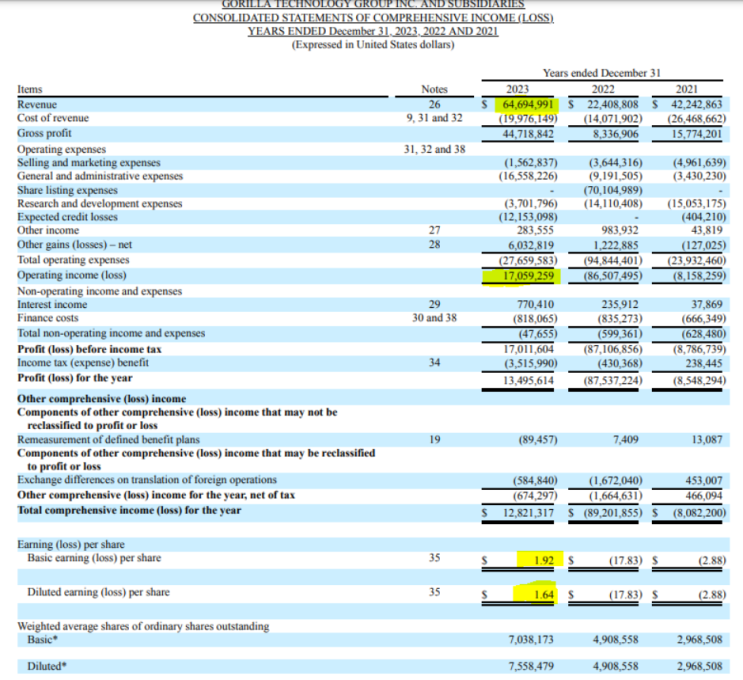Click the 'Items' column header
The width and height of the screenshot is (743, 680).
pos(29,89)
